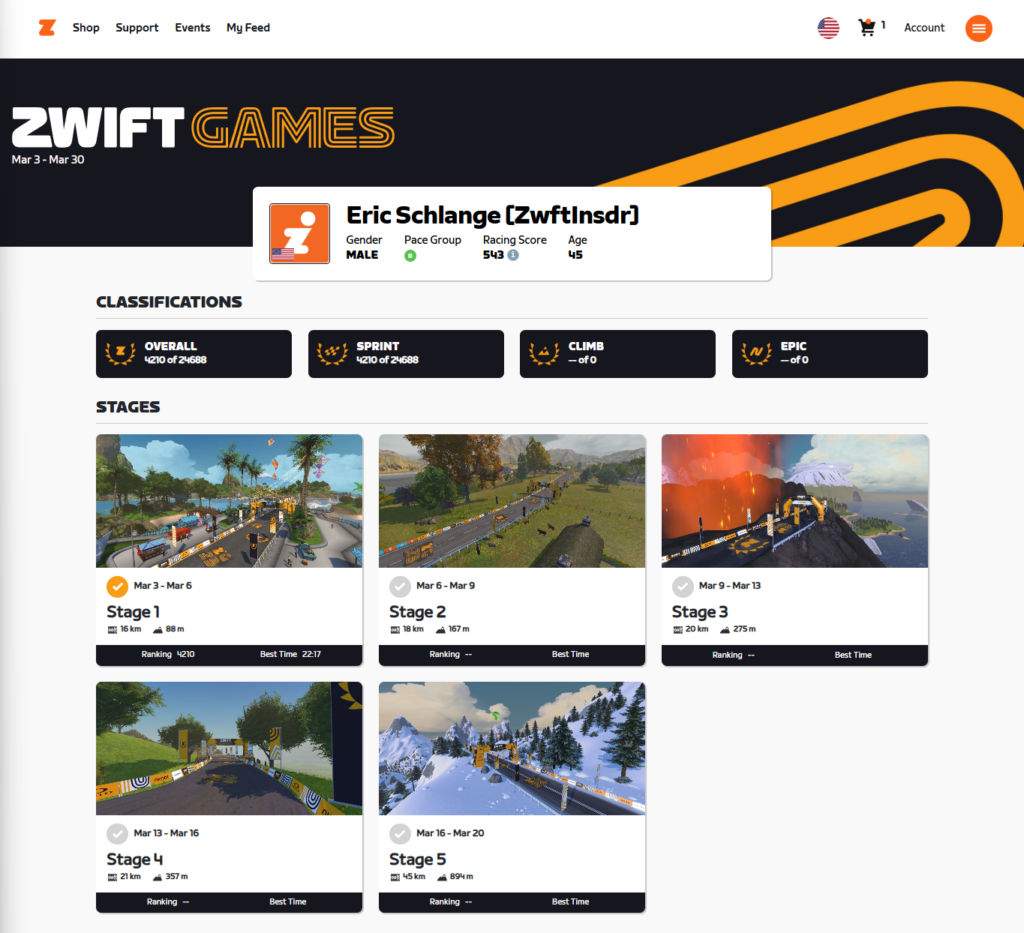
Task: Select the US flag region icon
Action: point(828,28)
